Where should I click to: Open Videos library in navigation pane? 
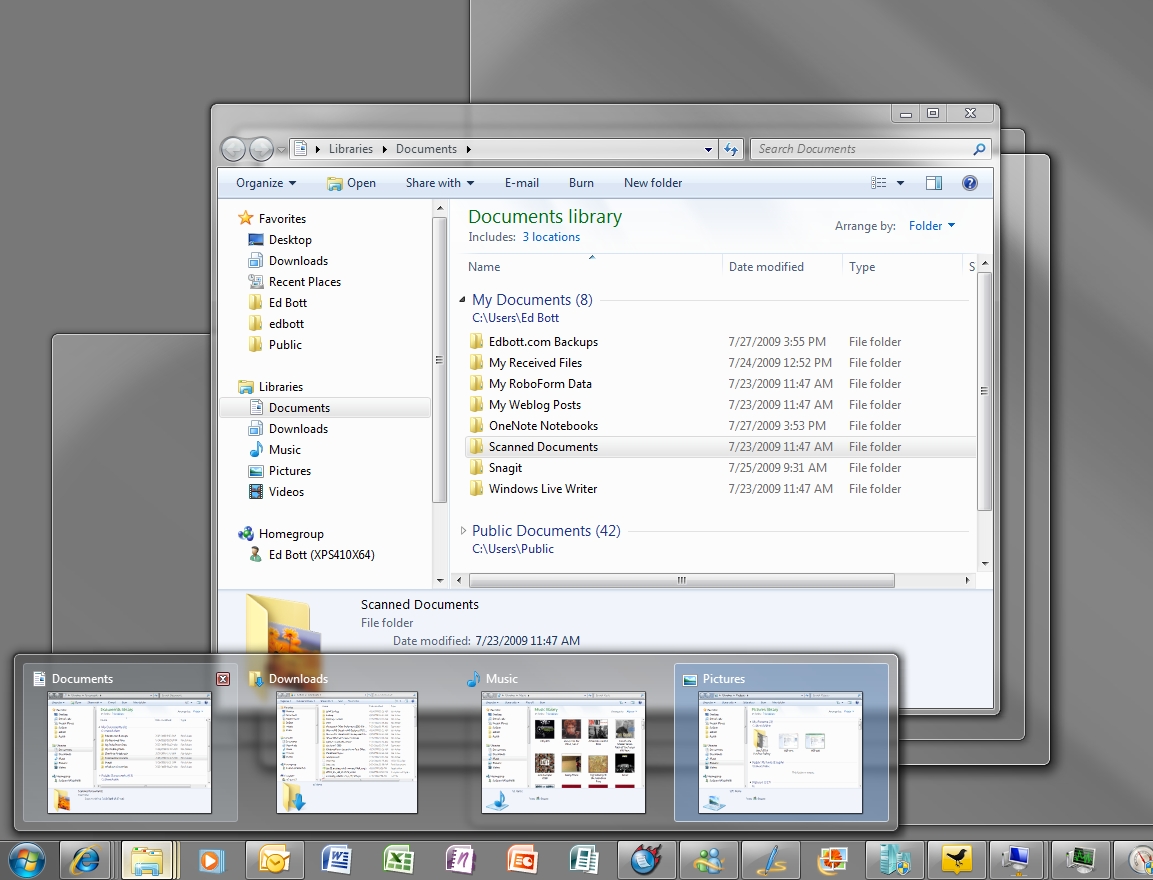(286, 492)
